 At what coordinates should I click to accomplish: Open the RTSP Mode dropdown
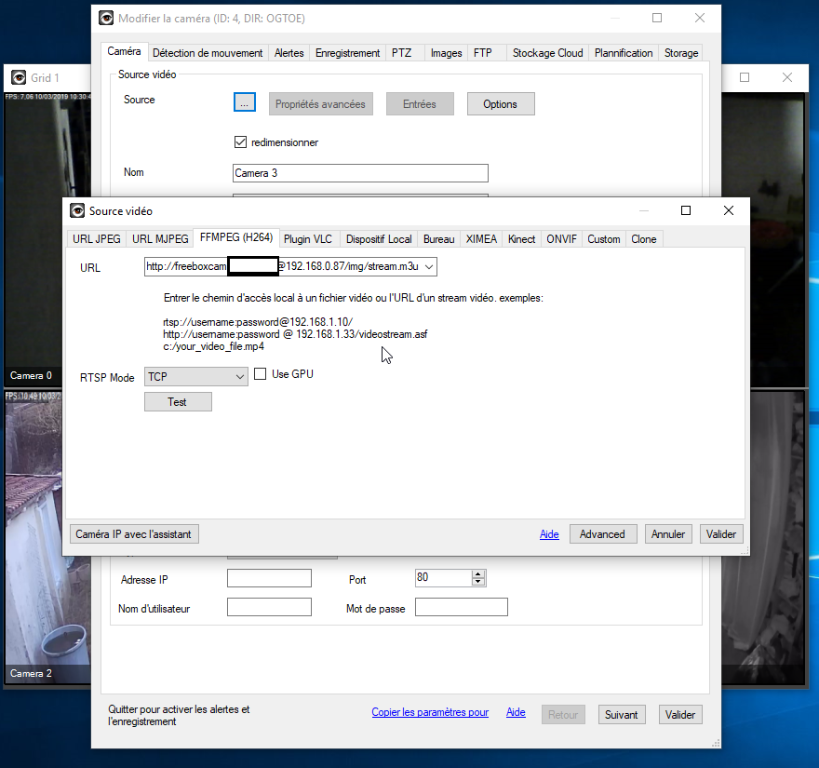(239, 377)
